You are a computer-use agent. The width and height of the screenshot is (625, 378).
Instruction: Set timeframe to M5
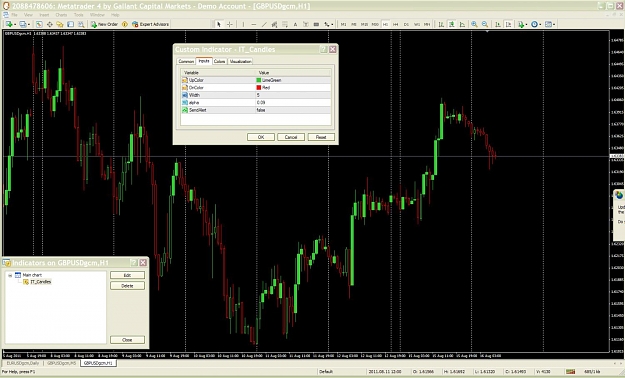[x=354, y=24]
